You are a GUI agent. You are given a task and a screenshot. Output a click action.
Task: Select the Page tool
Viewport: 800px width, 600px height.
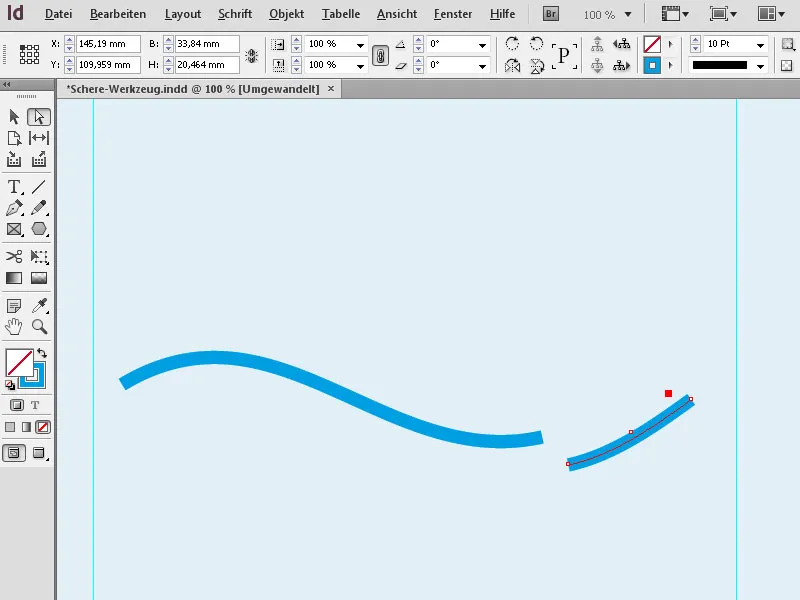(14, 138)
